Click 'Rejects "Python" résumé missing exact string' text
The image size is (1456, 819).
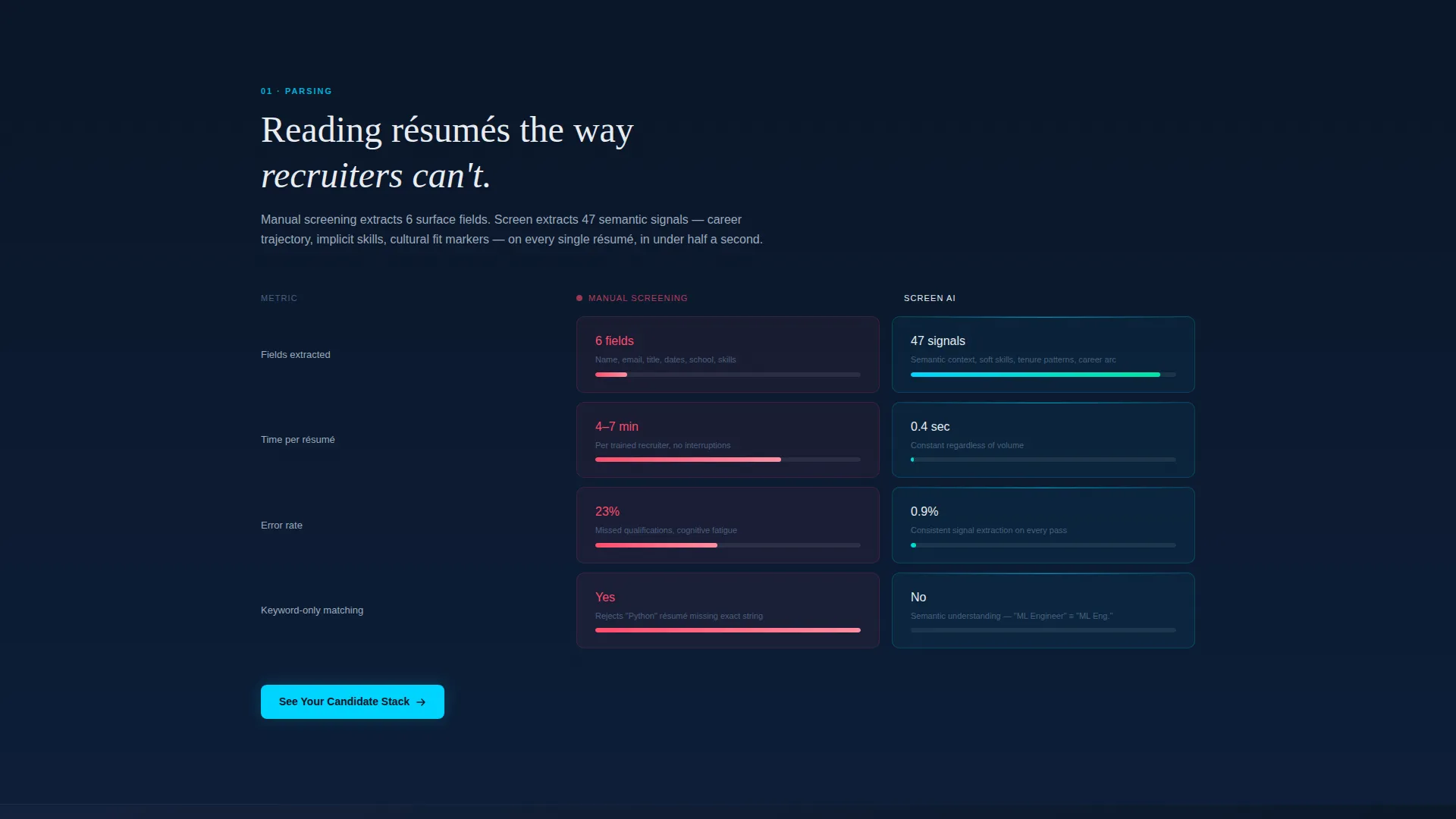679,616
